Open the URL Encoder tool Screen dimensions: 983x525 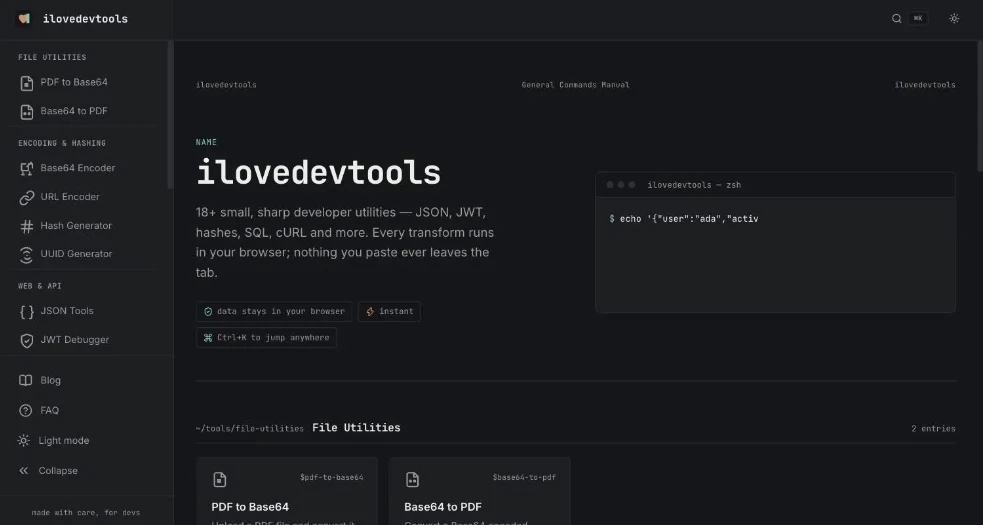tap(83, 197)
